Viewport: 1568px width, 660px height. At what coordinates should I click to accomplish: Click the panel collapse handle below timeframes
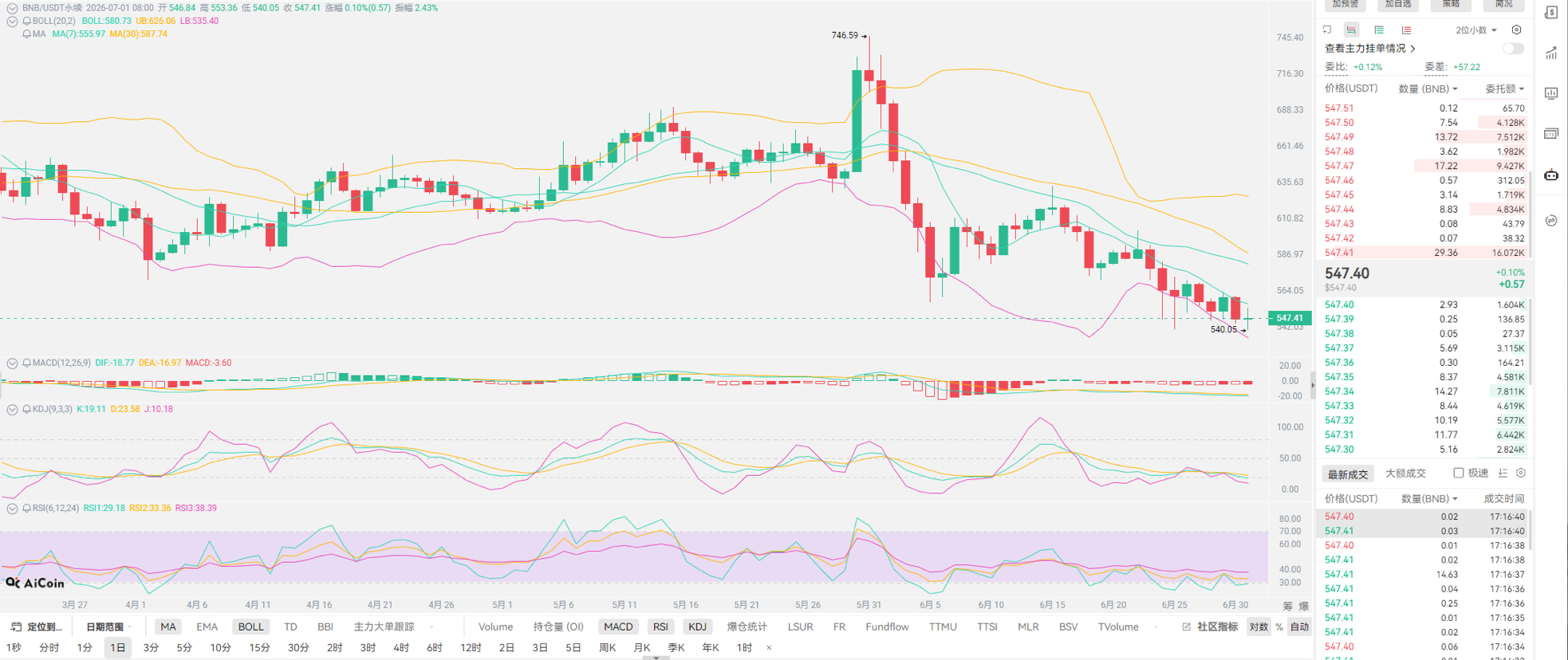(656, 658)
